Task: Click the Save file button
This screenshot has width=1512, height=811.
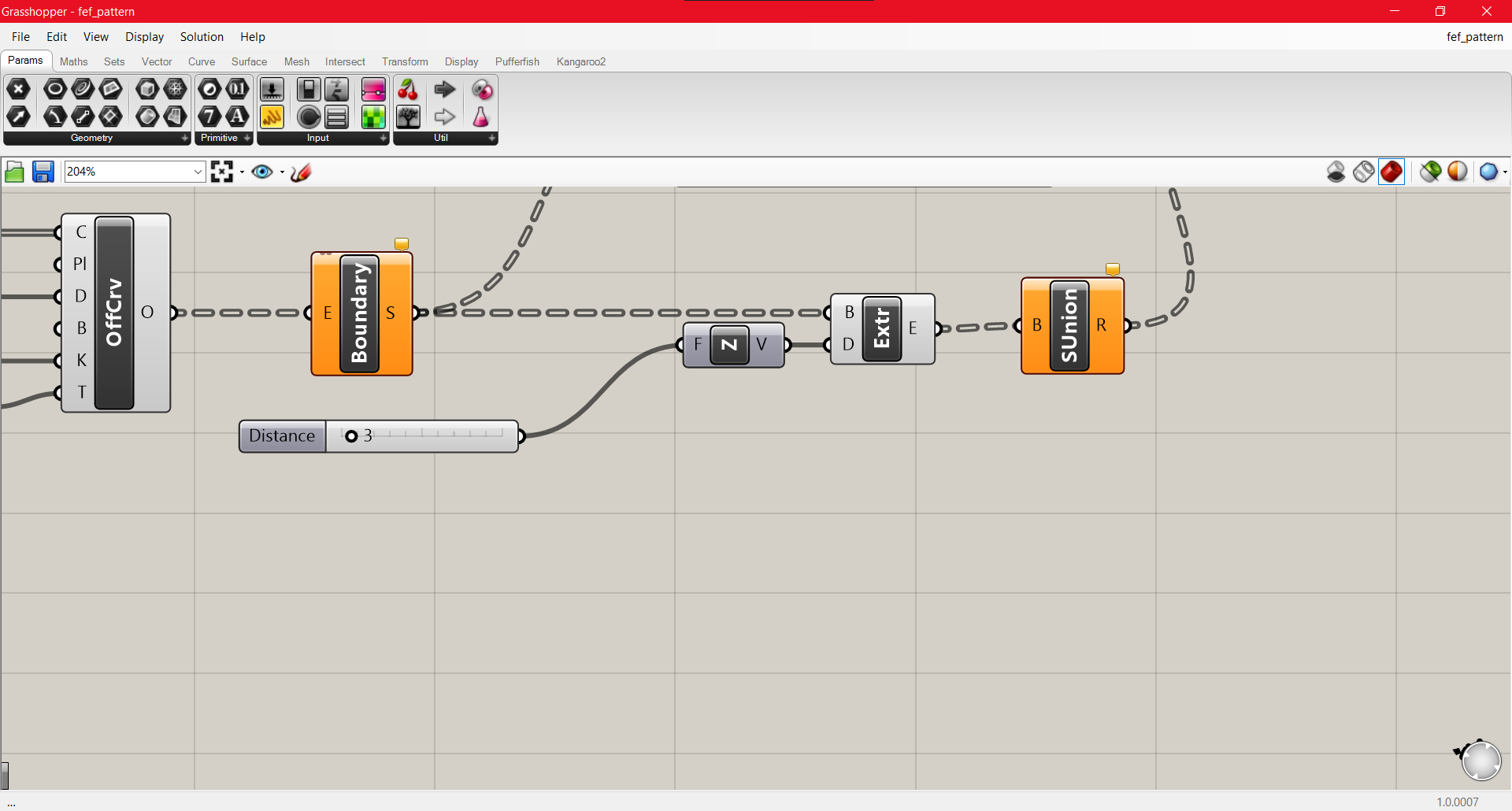Action: click(43, 172)
